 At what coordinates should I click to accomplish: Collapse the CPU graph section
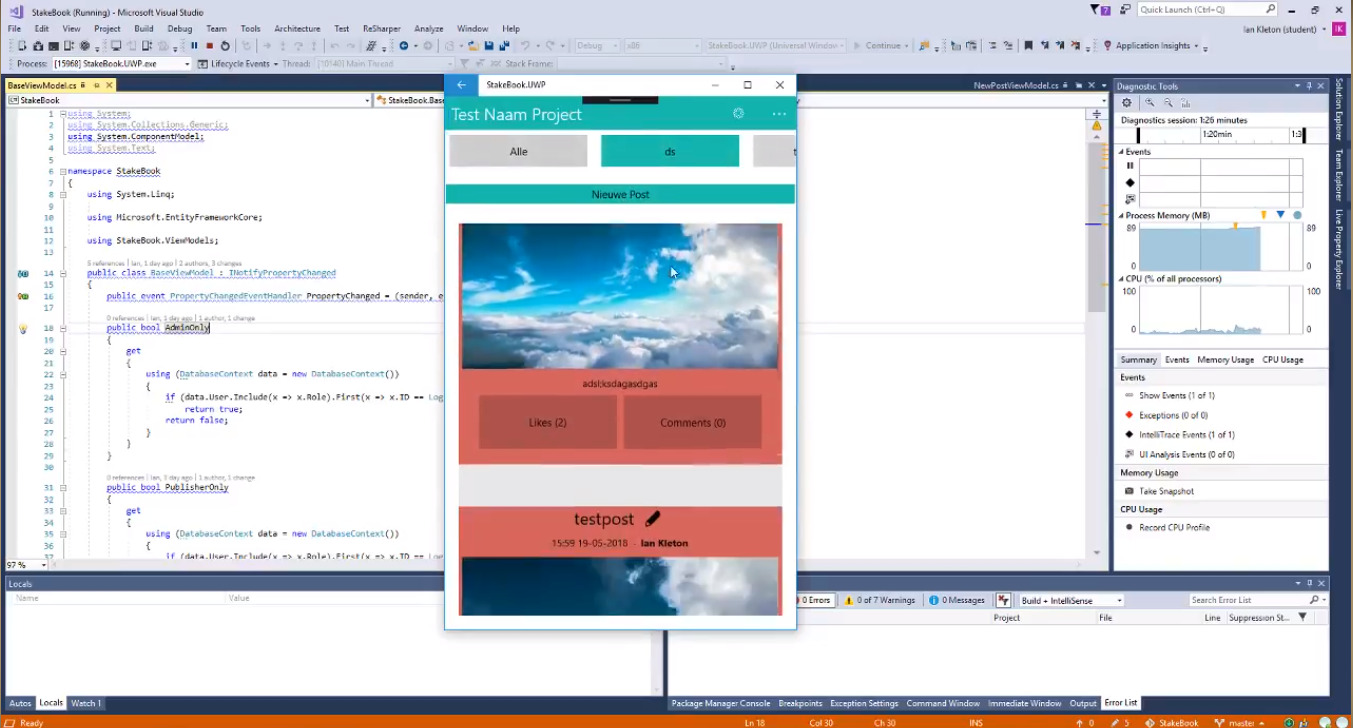click(x=1121, y=279)
